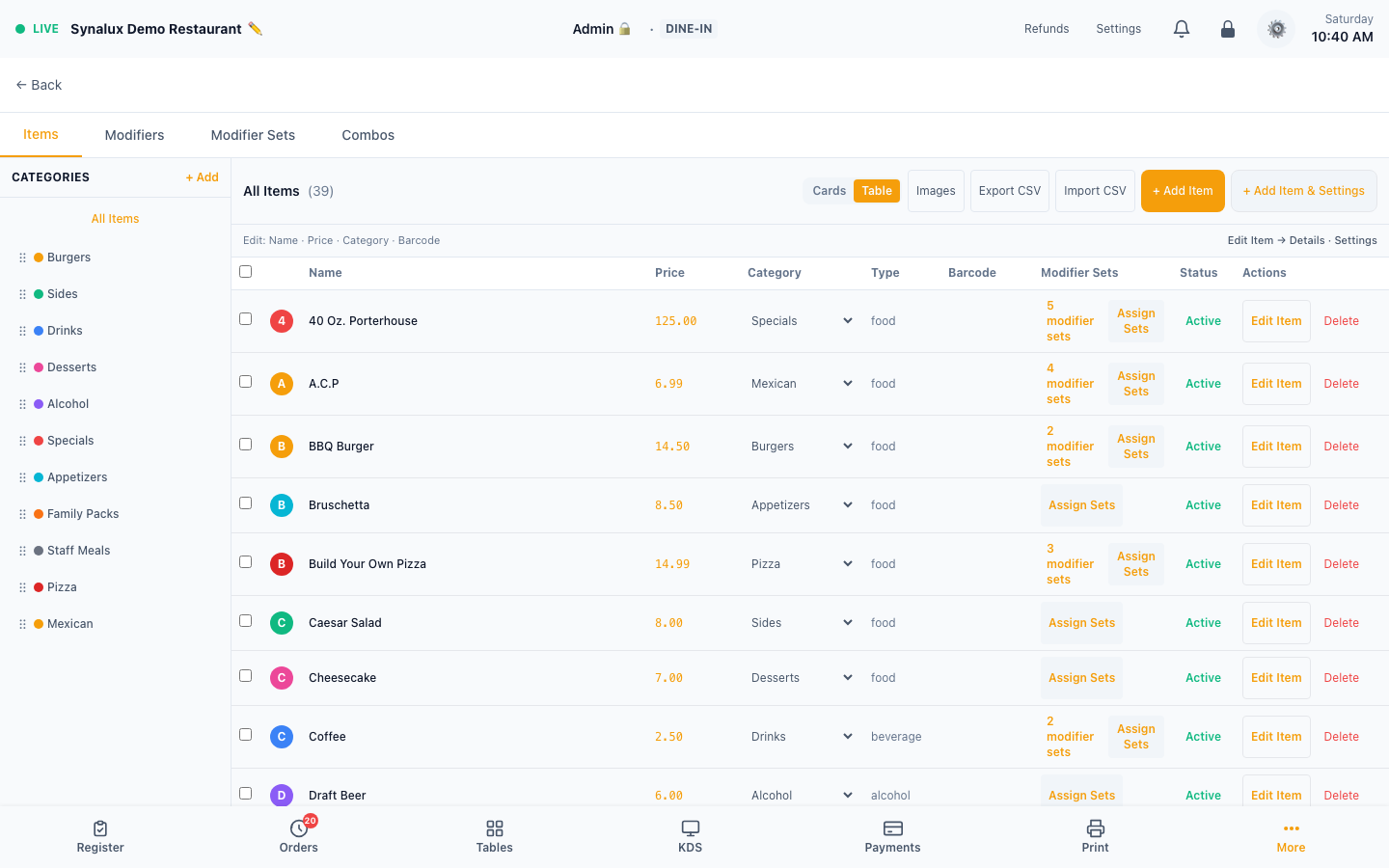Check the 40 Oz. Porterhouse row checkbox
Viewport: 1389px width, 868px height.
click(x=245, y=319)
